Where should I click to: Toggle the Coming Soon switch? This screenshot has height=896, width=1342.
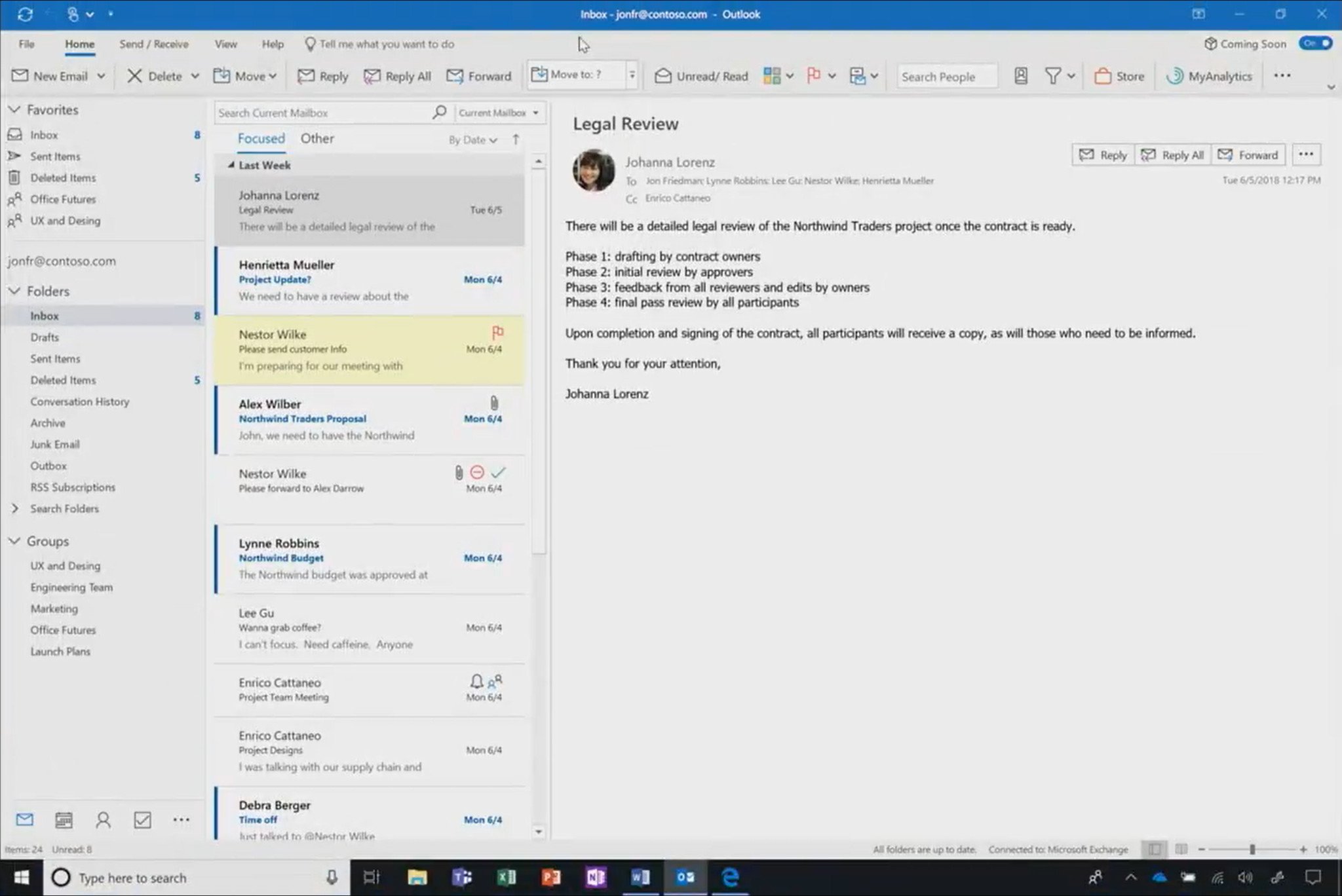[1314, 43]
